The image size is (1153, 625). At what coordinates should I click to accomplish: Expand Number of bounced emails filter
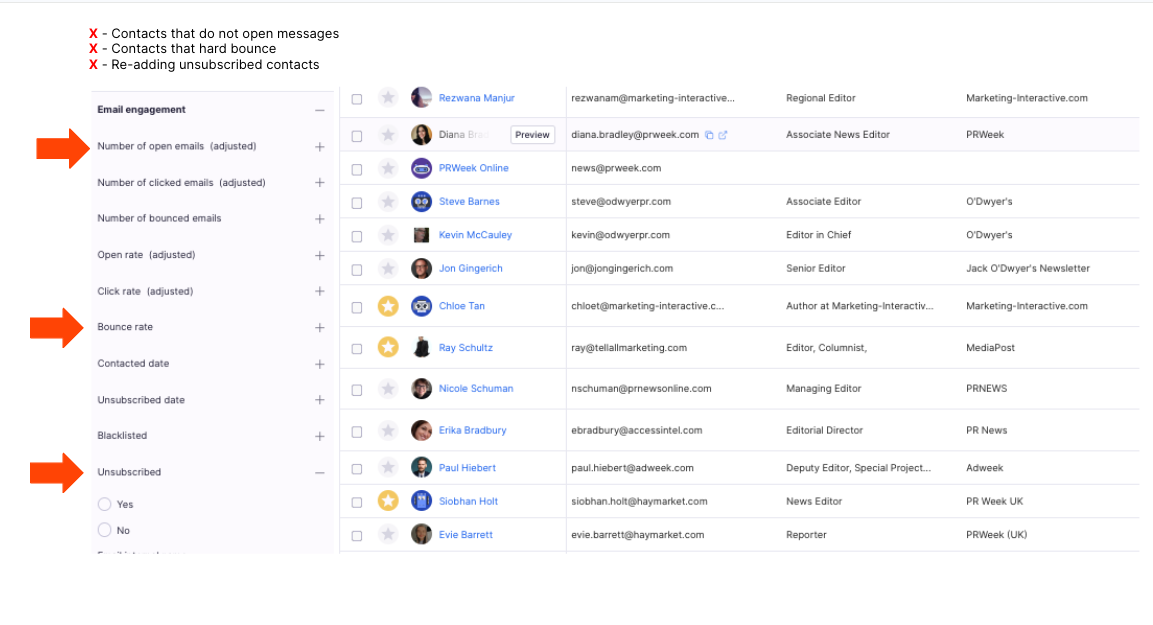coord(320,218)
